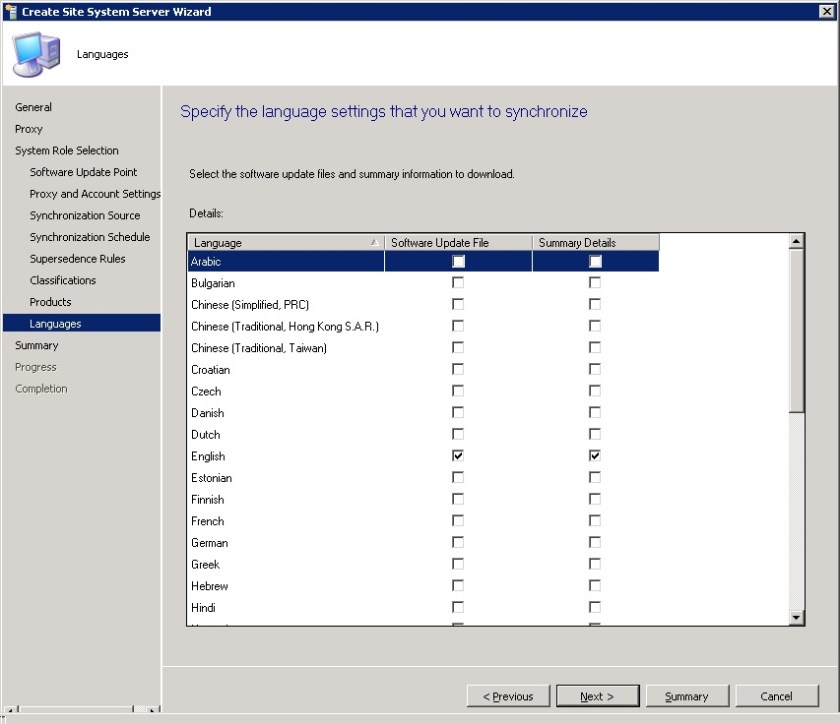Enable Summary Details for German
This screenshot has width=840, height=724.
(595, 543)
